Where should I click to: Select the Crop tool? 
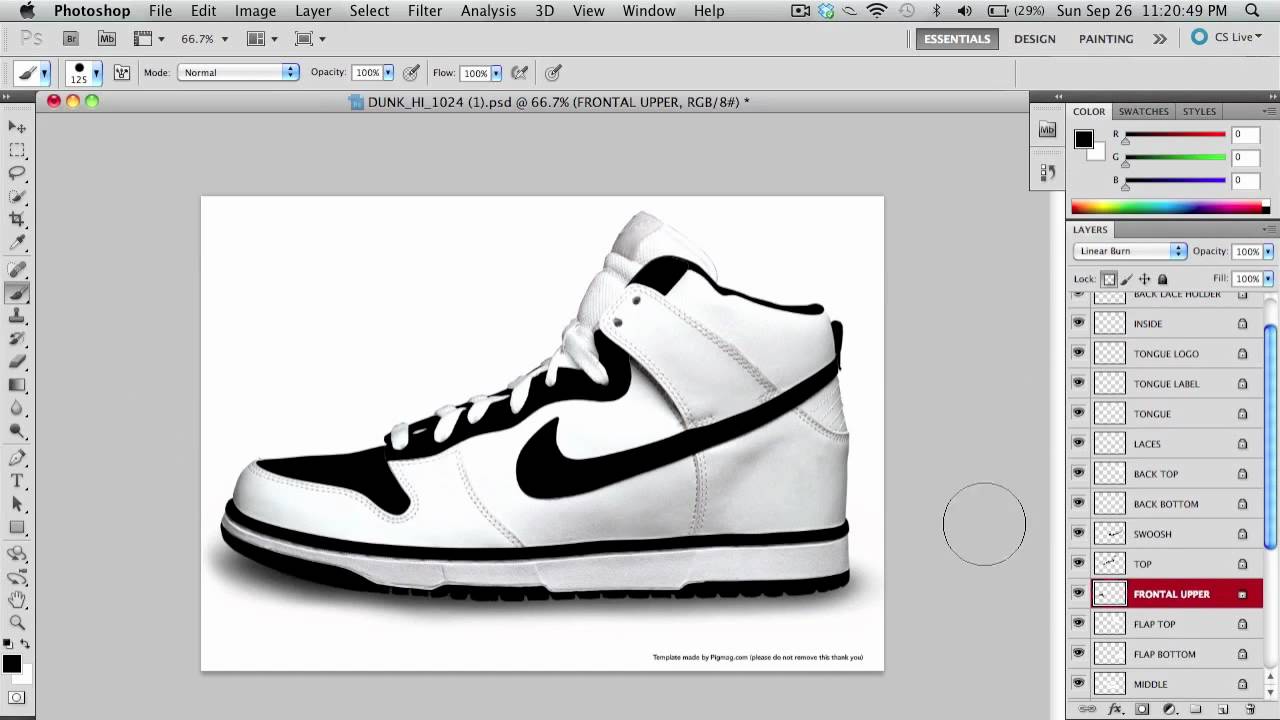[17, 219]
